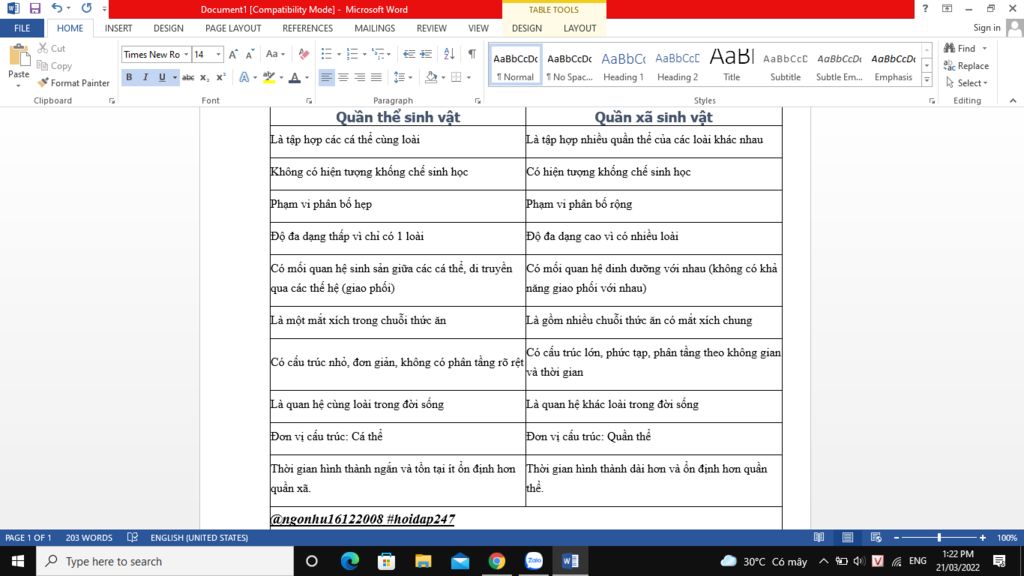Open spelling and proofing status icon
The image size is (1024, 576).
133,537
